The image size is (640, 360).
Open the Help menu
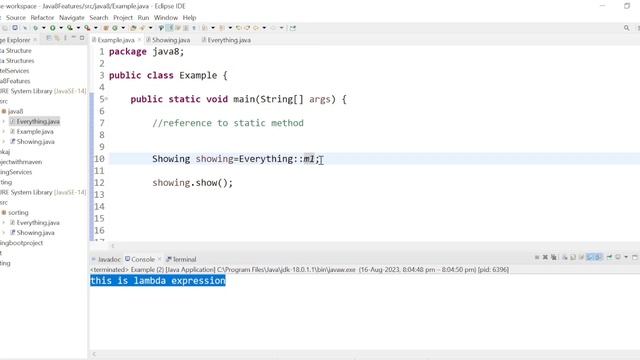pos(189,18)
